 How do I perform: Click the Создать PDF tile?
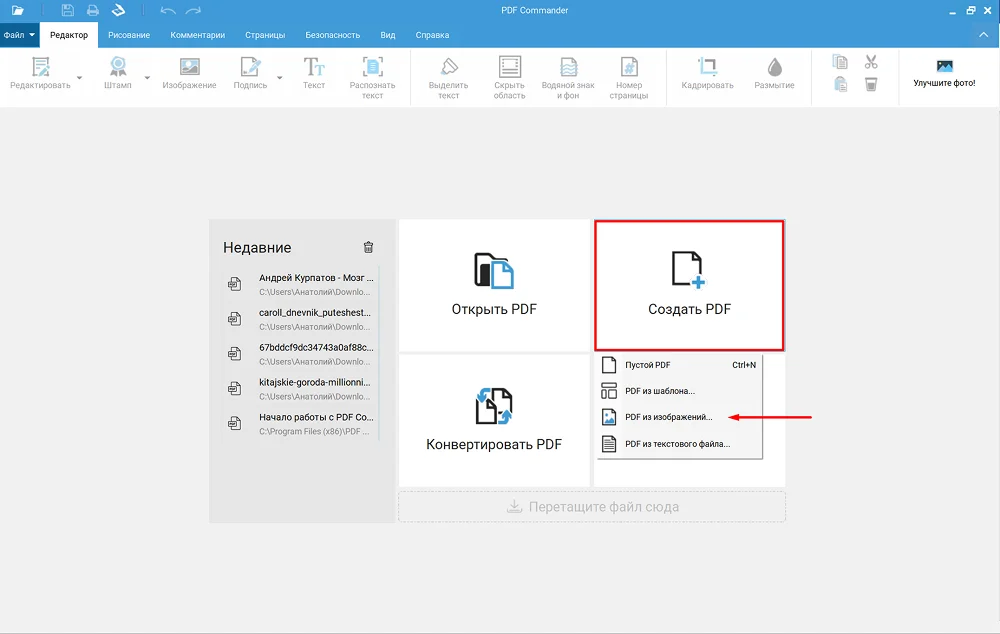(689, 286)
